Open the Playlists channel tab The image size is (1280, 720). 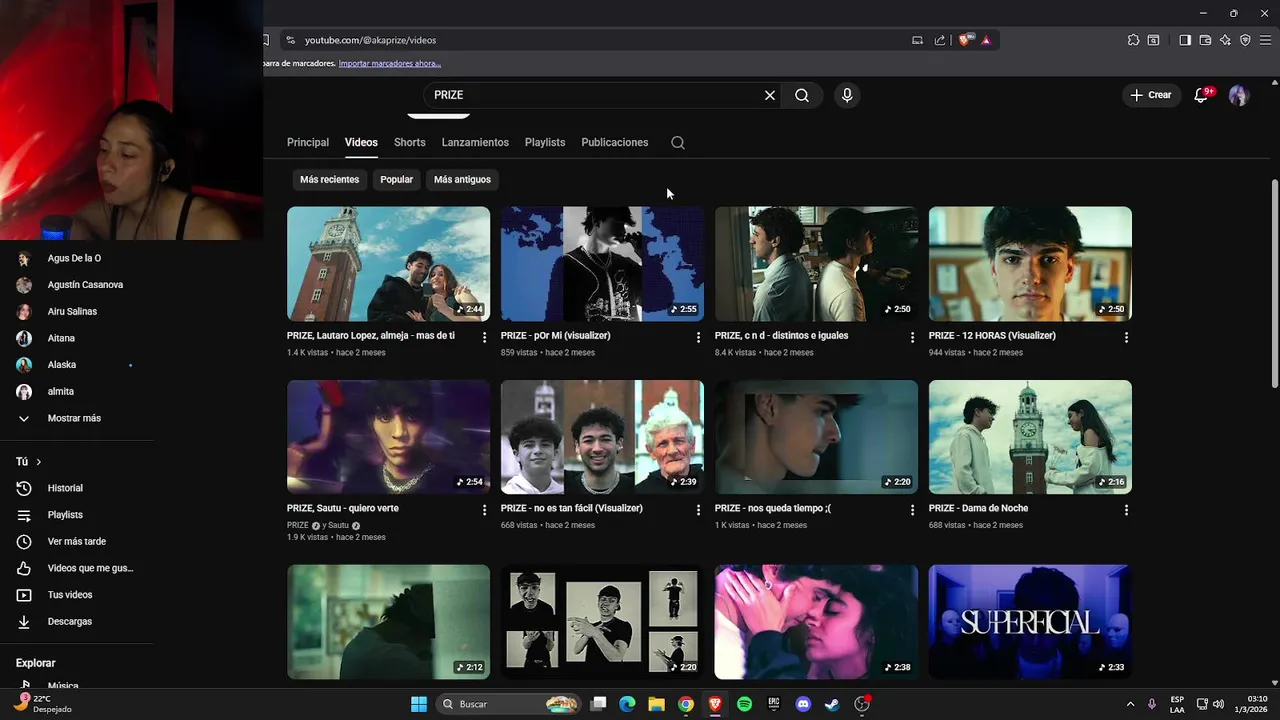pos(545,142)
